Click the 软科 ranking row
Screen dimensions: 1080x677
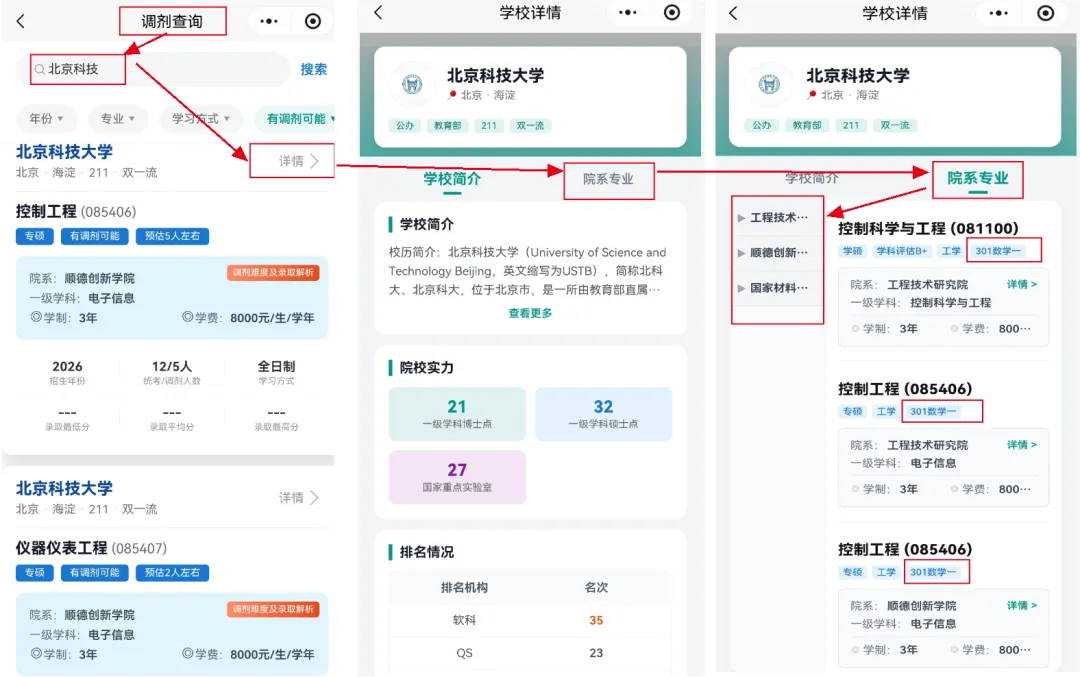pyautogui.click(x=530, y=621)
